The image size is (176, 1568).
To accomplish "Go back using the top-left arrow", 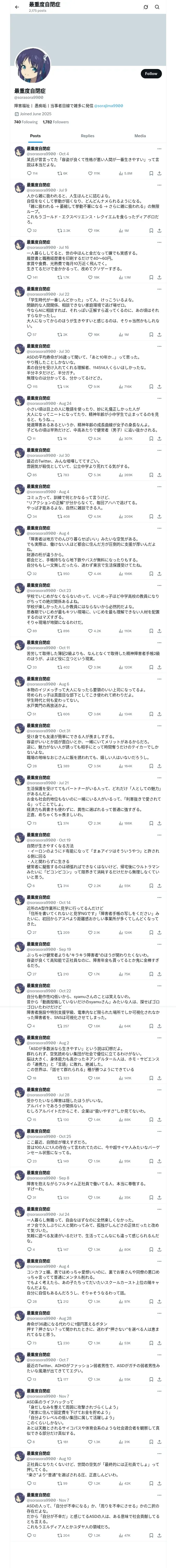I will click(16, 7).
